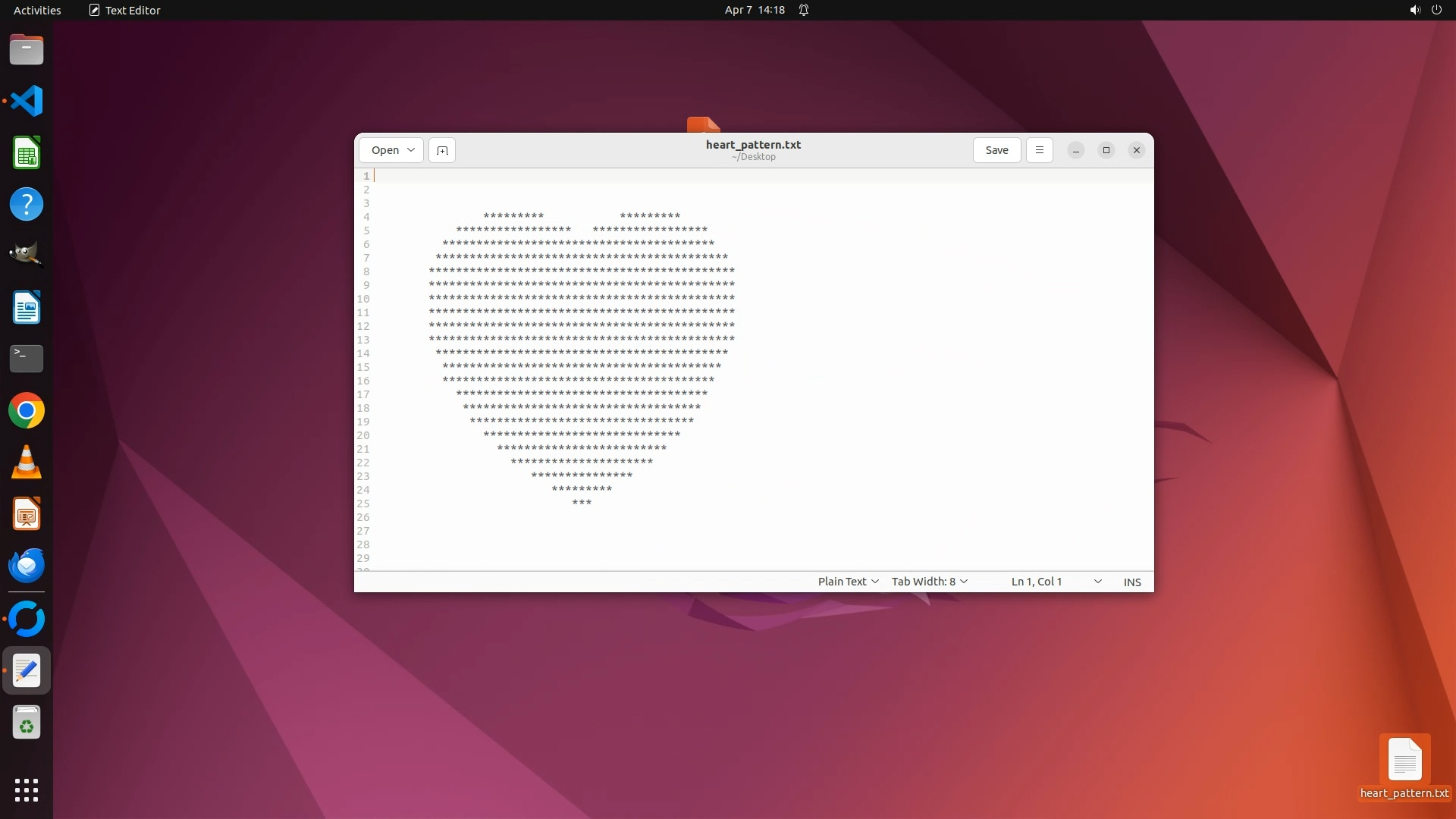Expand the Open recent files dropdown arrow
The width and height of the screenshot is (1456, 819).
(411, 150)
